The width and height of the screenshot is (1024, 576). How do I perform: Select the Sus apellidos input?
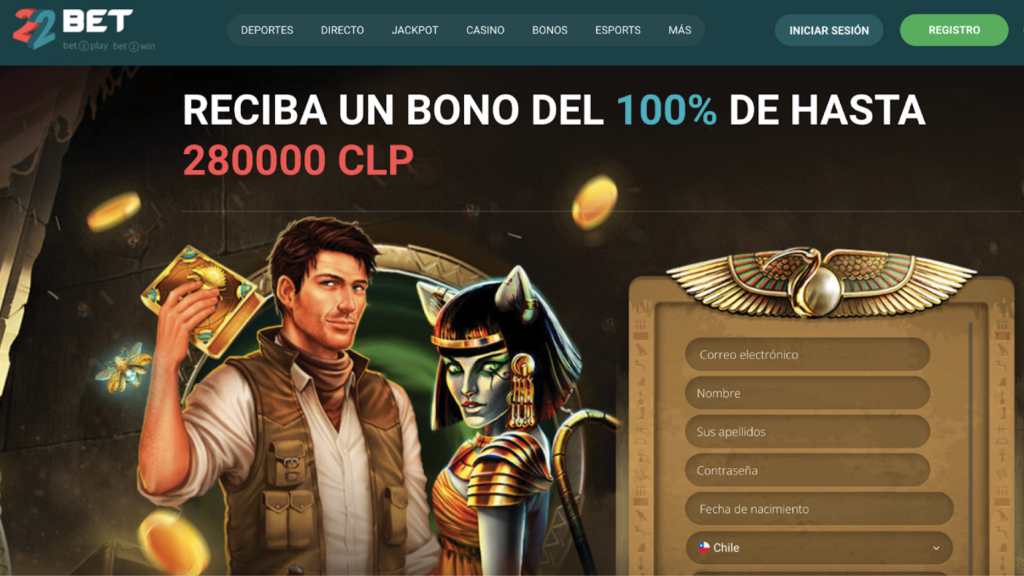coord(807,432)
